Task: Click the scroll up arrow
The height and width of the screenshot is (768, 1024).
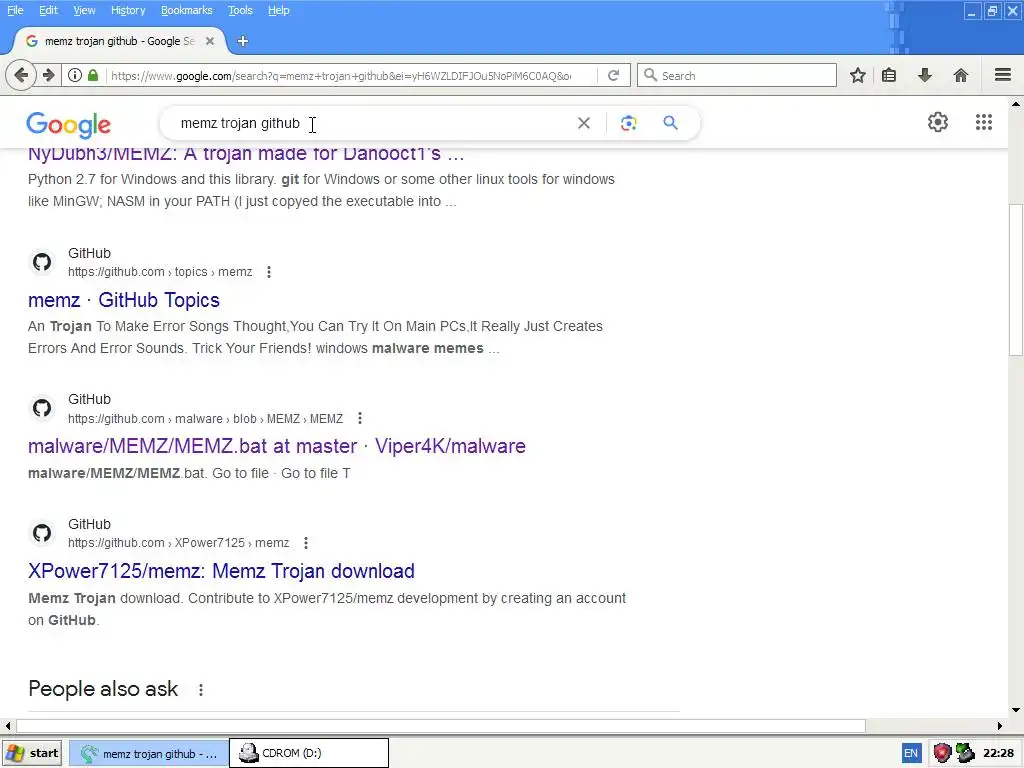Action: coord(1016,104)
